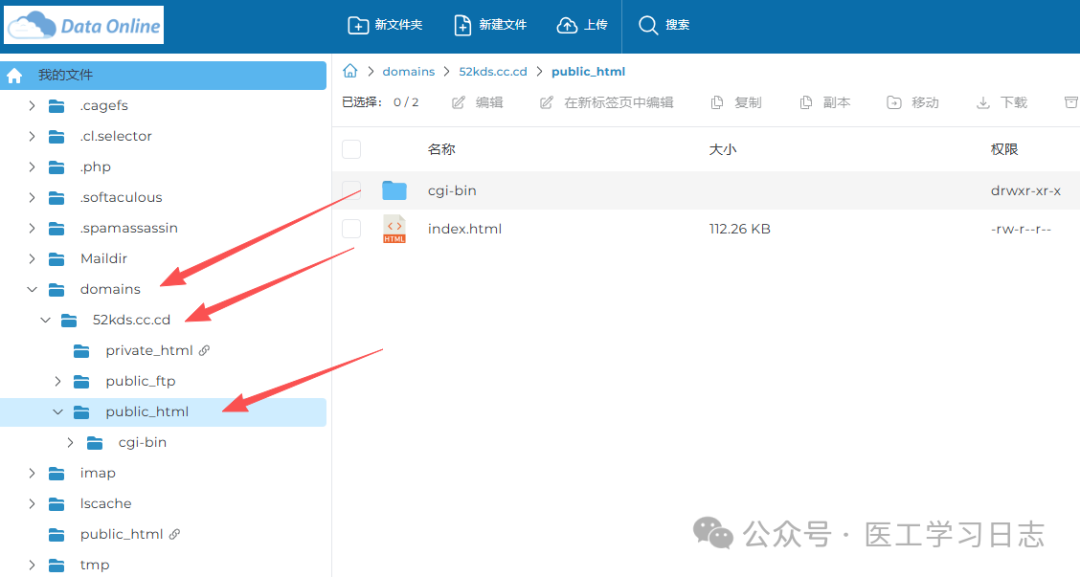Click the cgi-bin folder icon in file list

click(394, 190)
